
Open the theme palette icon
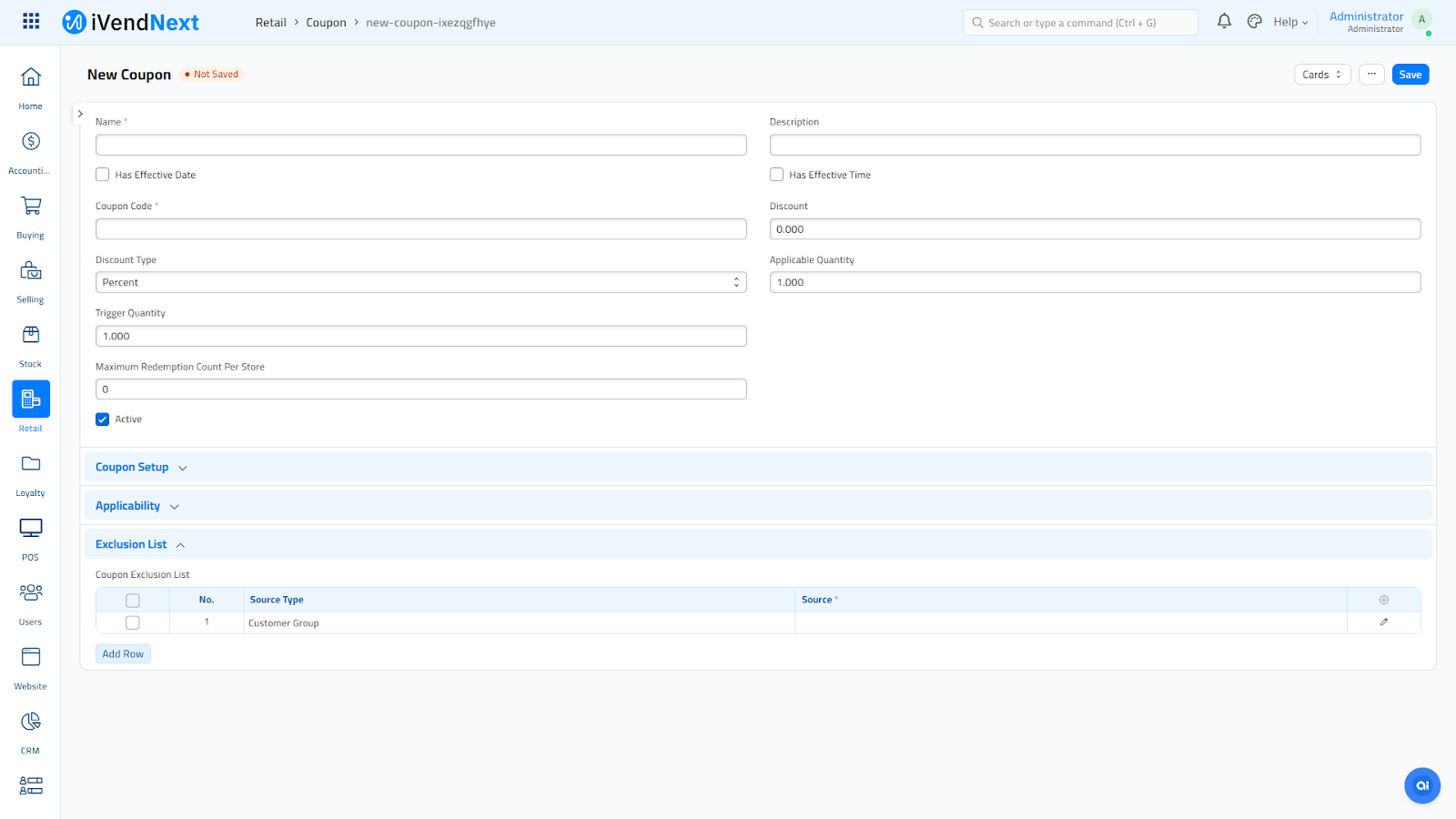(1254, 22)
